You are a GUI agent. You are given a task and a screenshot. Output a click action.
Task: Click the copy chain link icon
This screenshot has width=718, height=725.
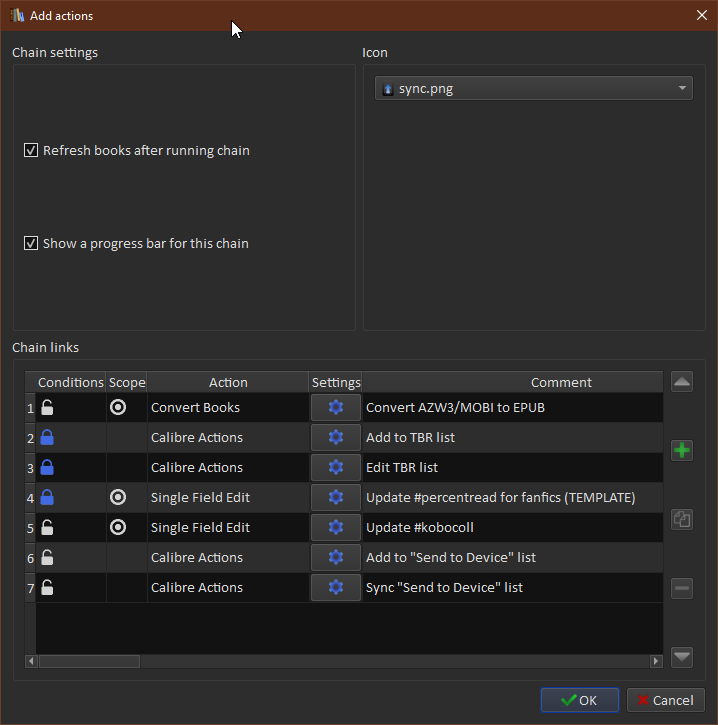pyautogui.click(x=682, y=519)
